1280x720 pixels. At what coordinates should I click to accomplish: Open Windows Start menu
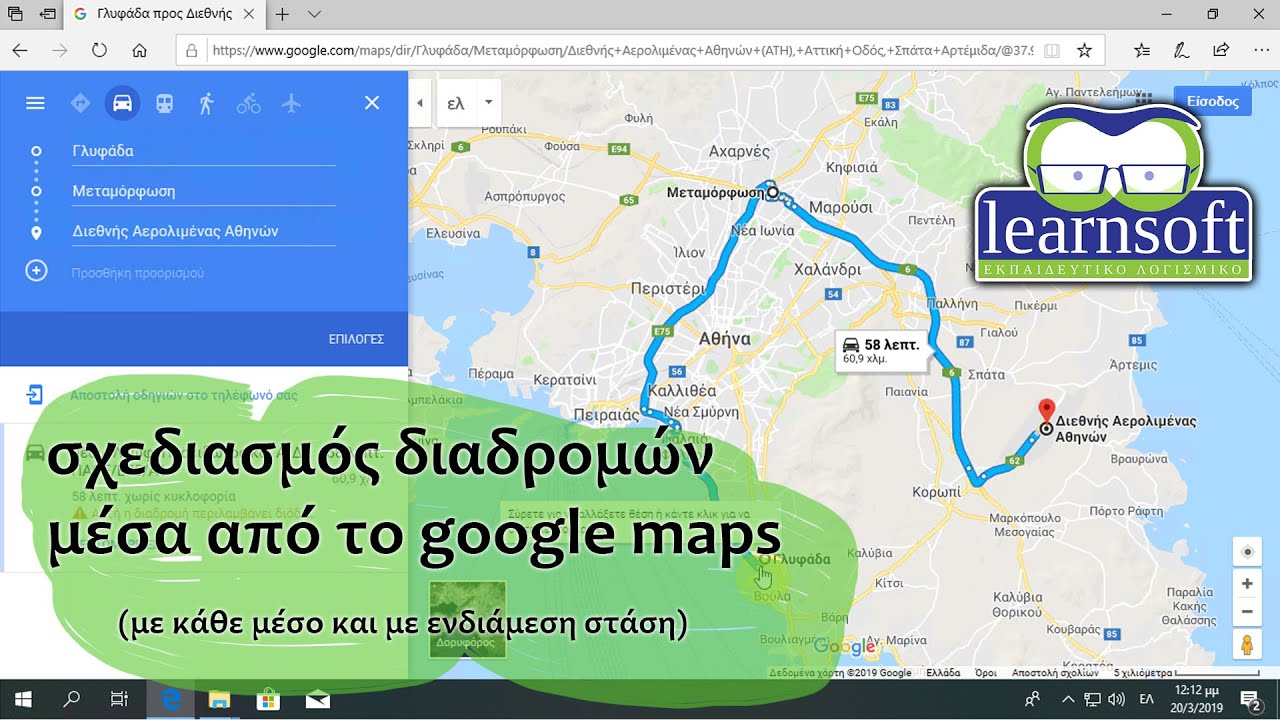coord(24,700)
